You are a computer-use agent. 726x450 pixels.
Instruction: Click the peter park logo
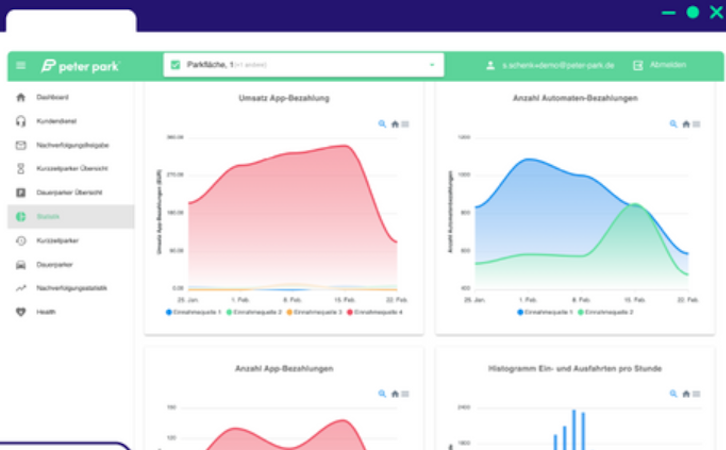point(81,66)
